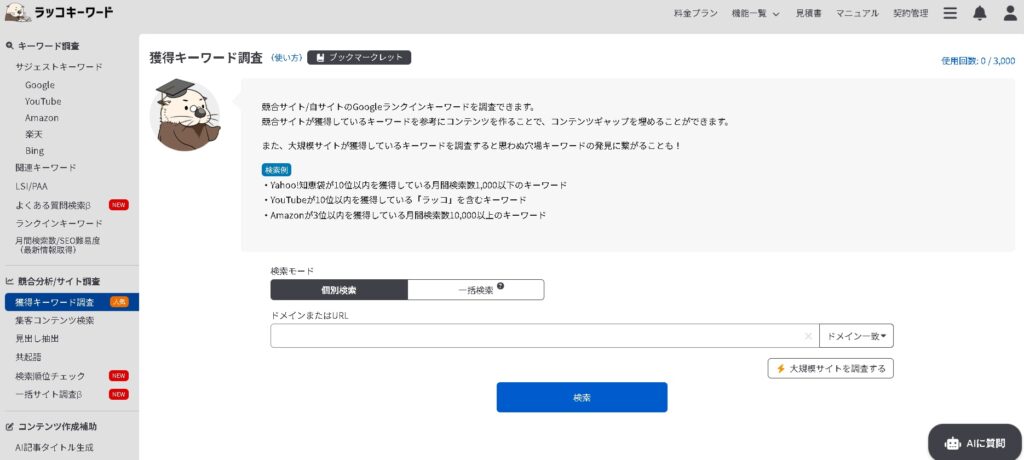
Task: Open LSI/PAA in sidebar
Action: (x=31, y=186)
